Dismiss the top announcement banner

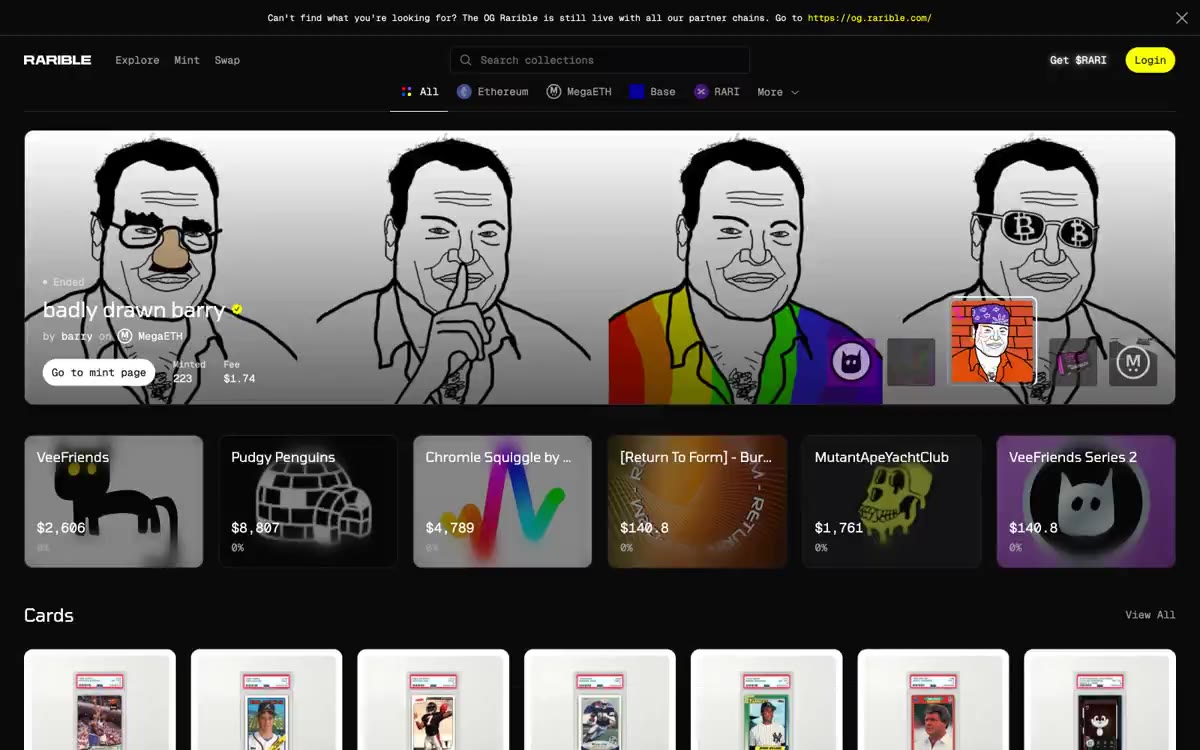point(1181,17)
